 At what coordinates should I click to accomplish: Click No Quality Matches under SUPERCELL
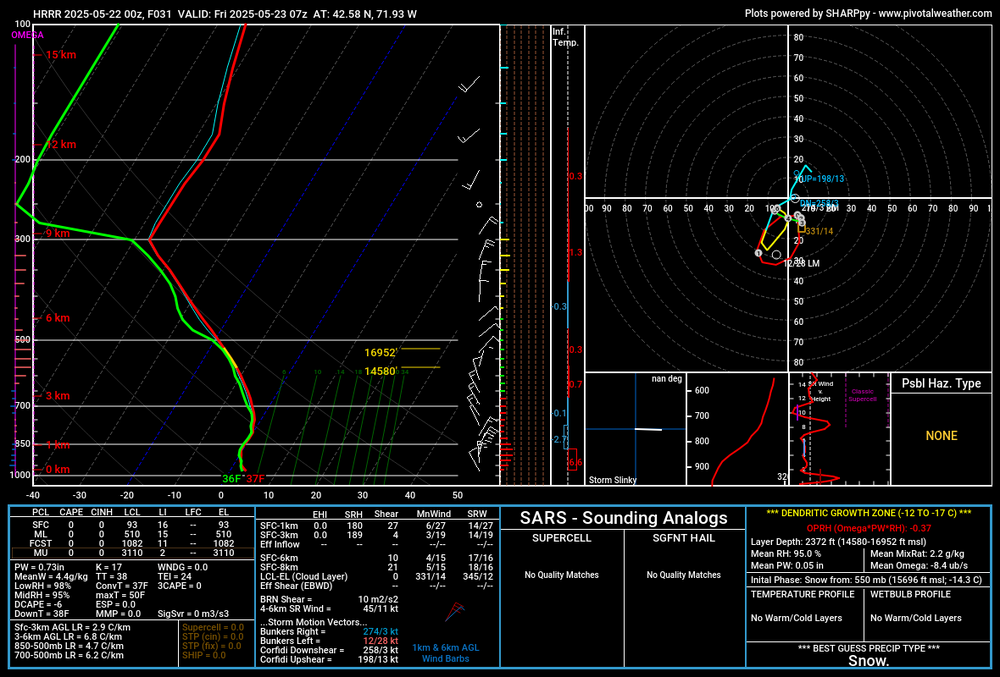(561, 575)
